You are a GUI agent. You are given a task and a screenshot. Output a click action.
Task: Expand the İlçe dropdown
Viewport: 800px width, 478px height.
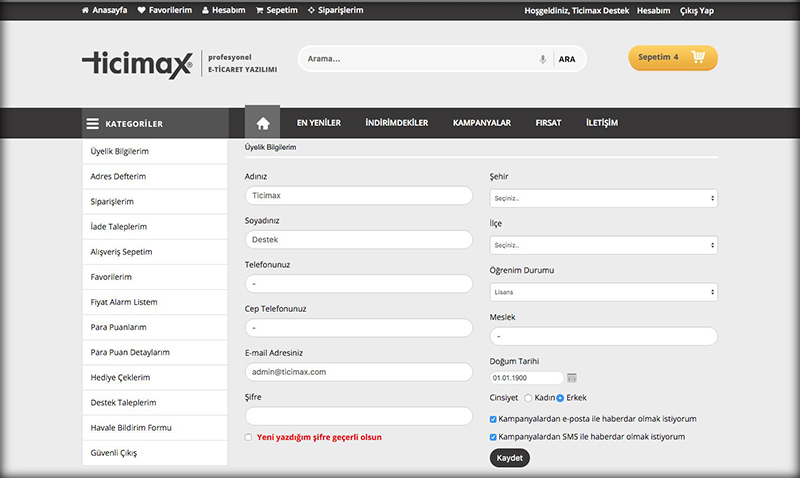tap(603, 245)
